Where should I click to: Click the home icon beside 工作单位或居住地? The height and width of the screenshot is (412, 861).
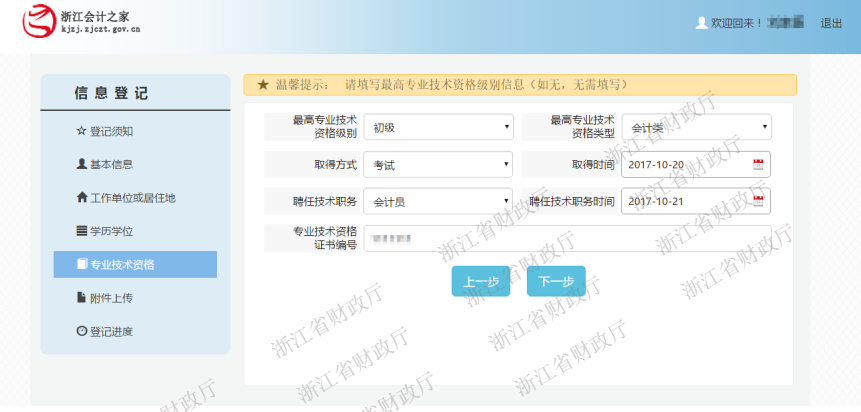click(82, 198)
